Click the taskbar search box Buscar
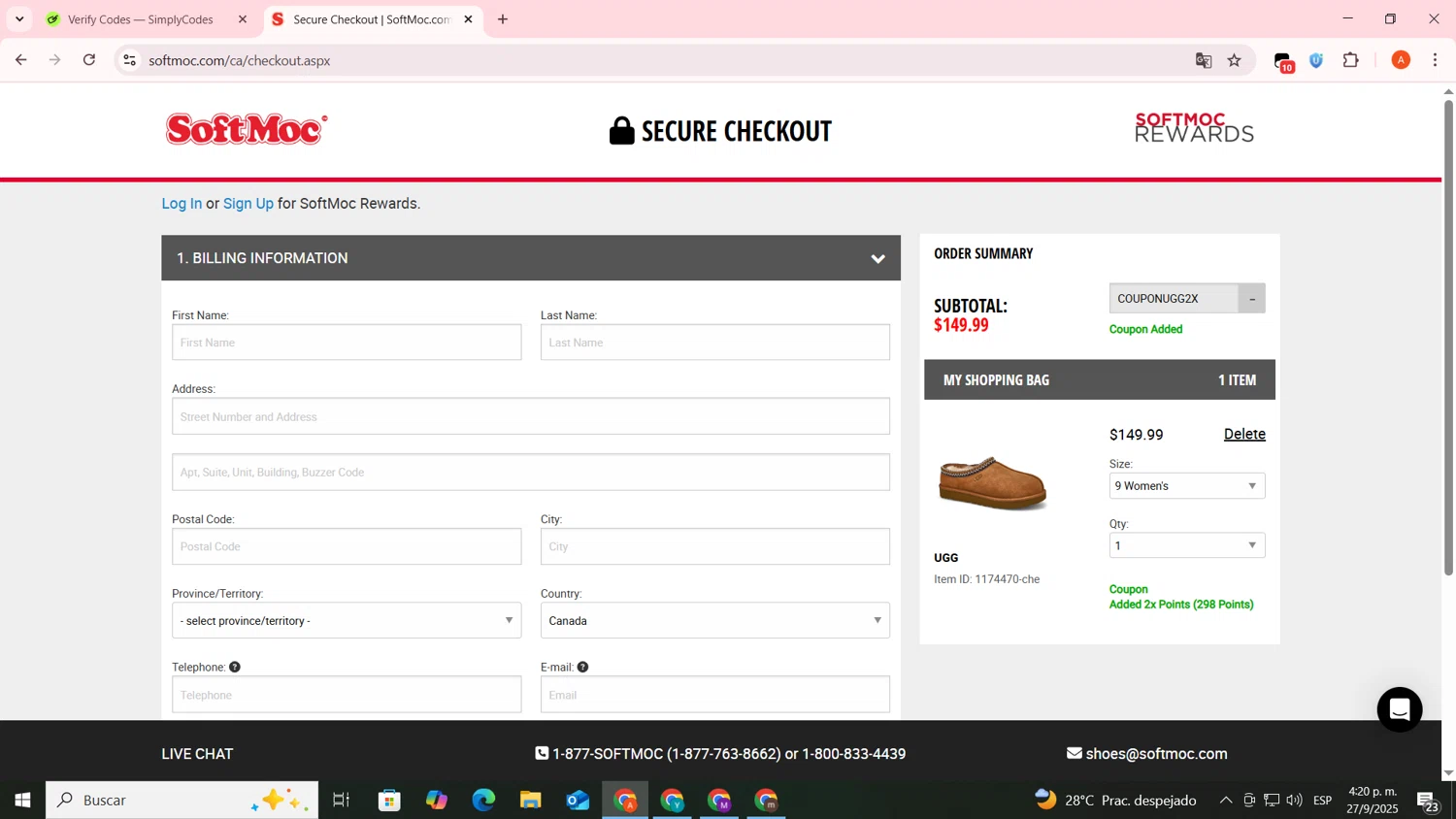1456x819 pixels. (182, 800)
